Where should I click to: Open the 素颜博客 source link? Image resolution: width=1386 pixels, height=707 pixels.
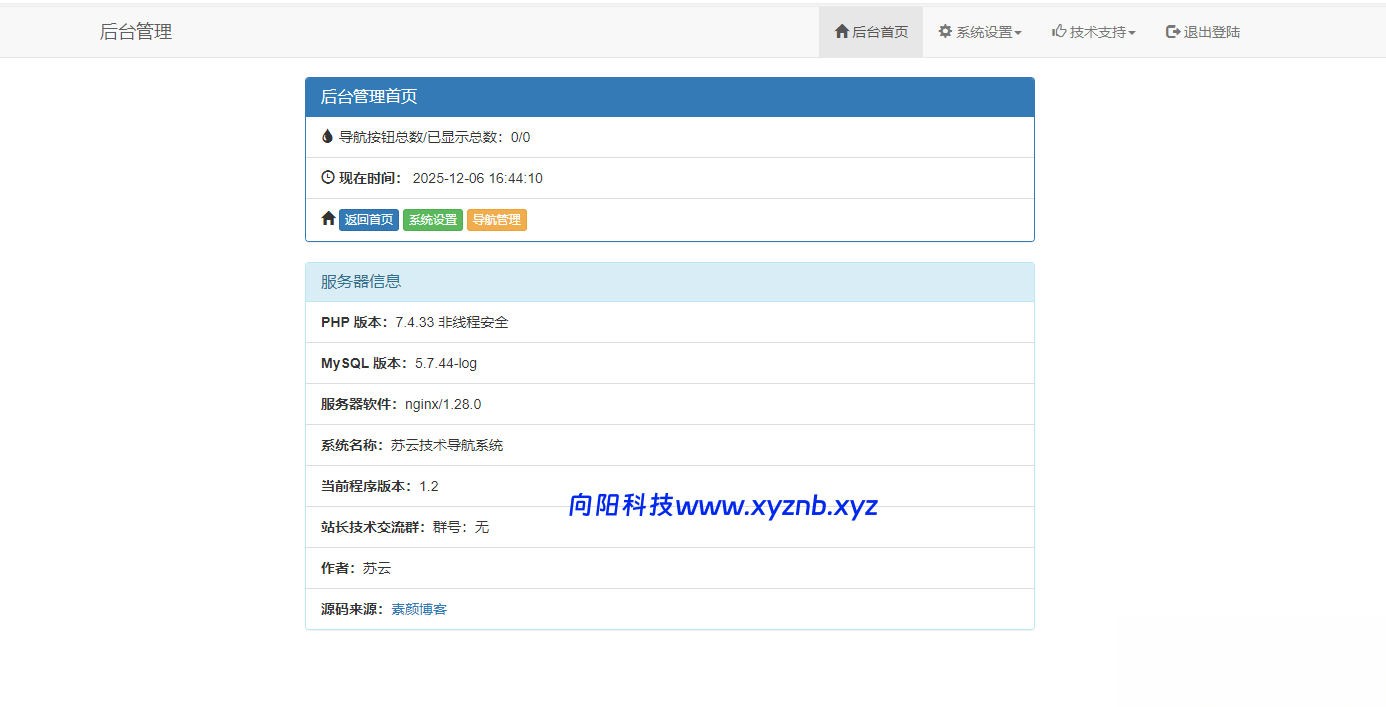pos(419,608)
